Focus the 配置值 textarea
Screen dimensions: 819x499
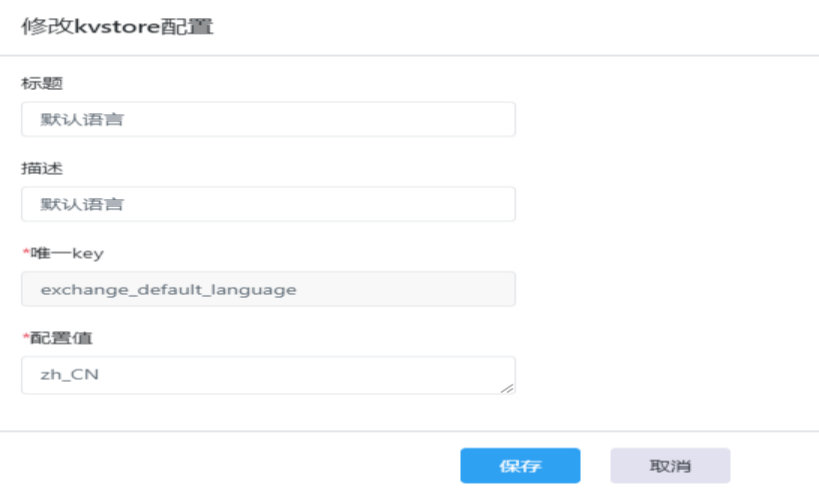pos(268,375)
